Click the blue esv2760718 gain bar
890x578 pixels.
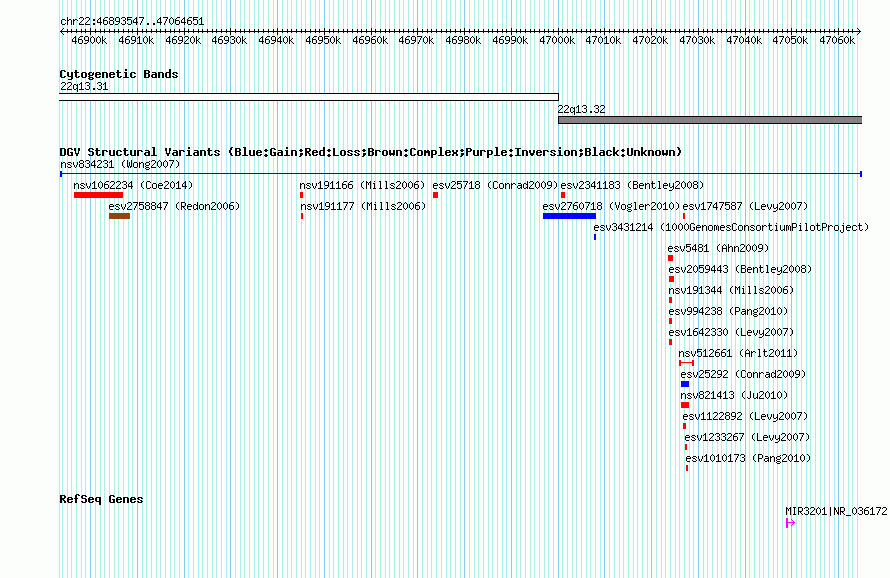569,216
